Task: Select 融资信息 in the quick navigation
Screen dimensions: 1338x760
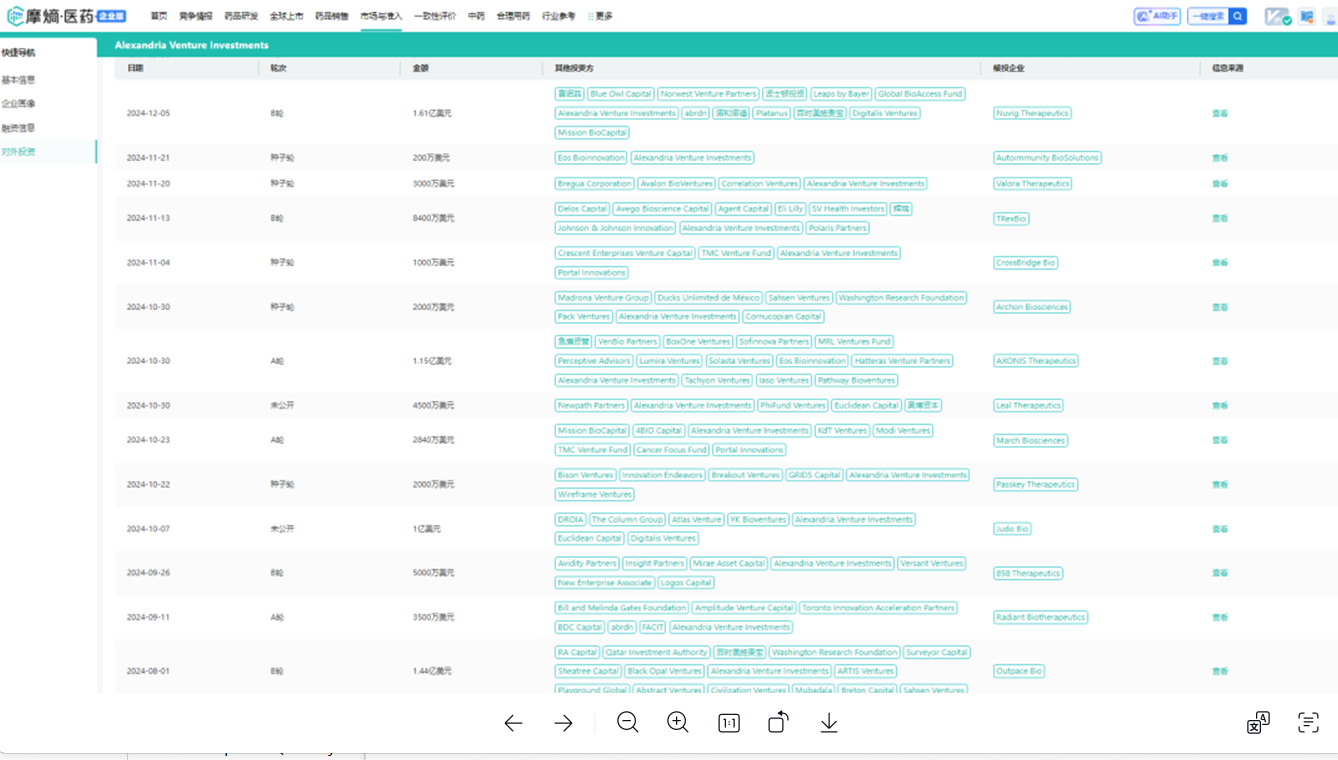Action: 18,128
